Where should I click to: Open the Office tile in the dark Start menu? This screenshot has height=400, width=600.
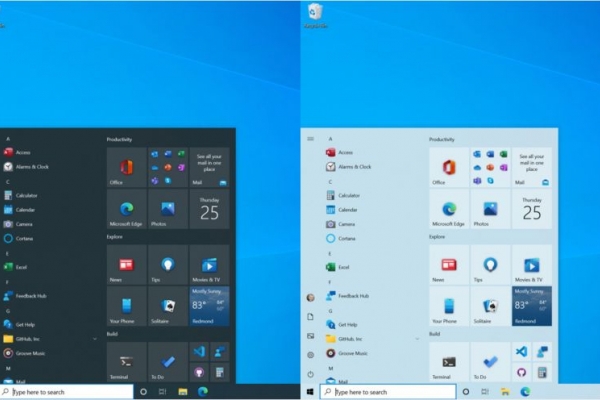coord(127,167)
